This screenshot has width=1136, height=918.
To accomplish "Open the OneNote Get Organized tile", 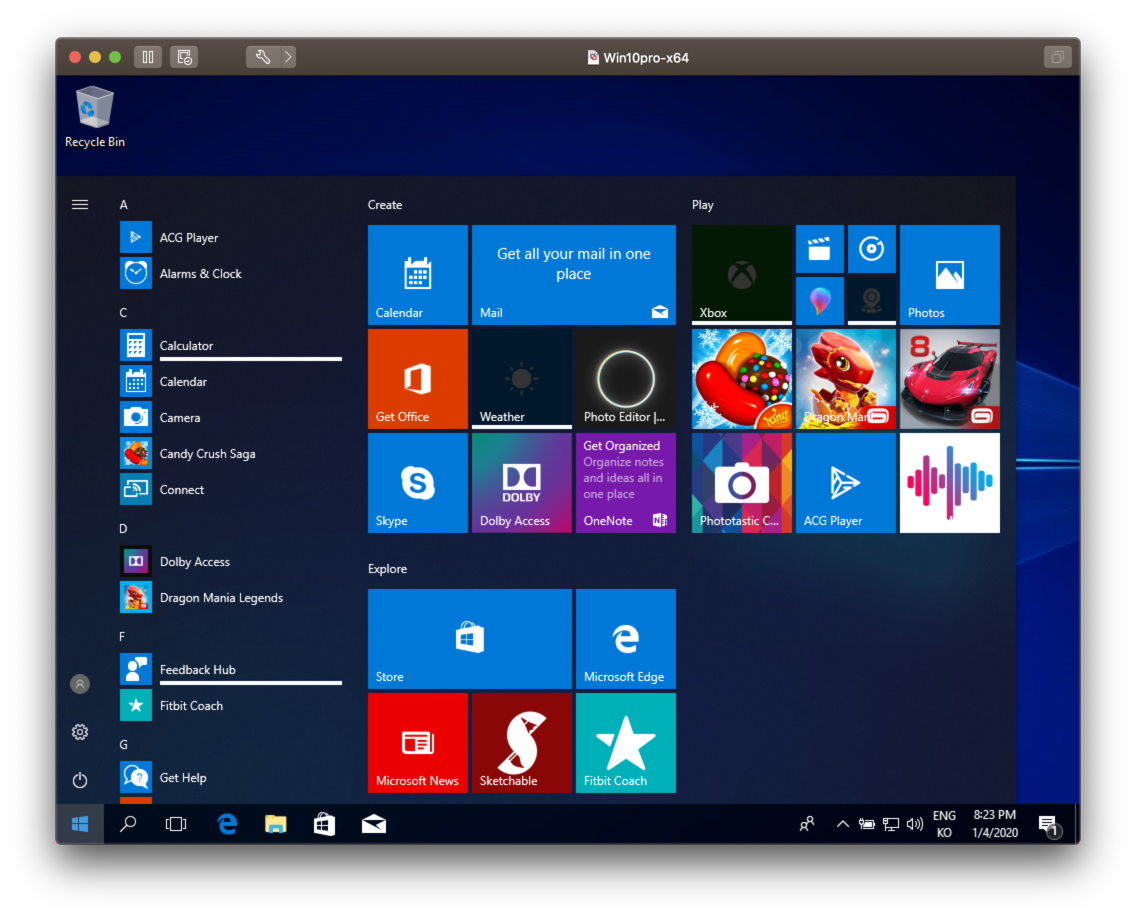I will (625, 483).
